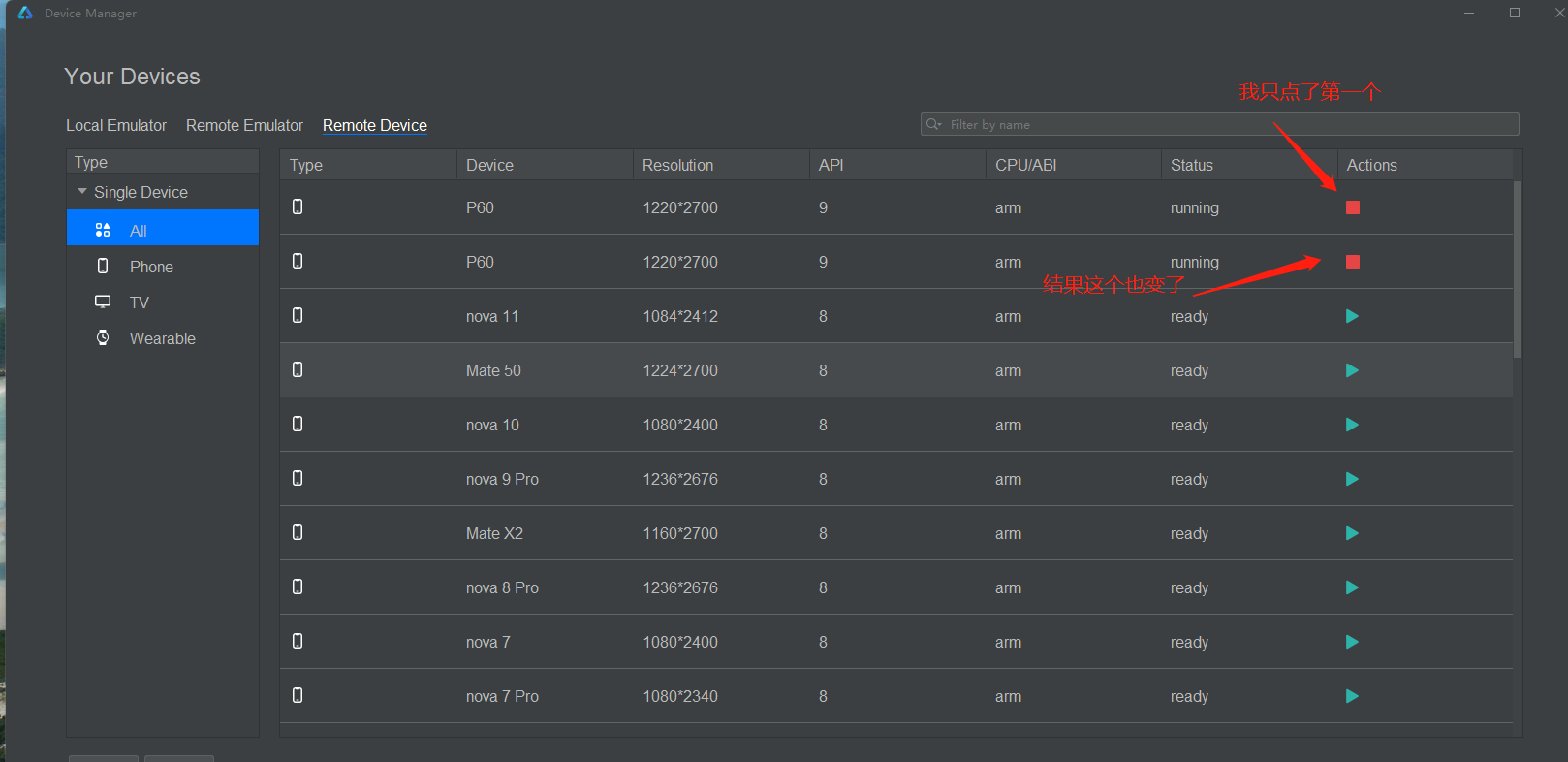Image resolution: width=1568 pixels, height=762 pixels.
Task: Start the nova 7 Pro device
Action: click(x=1352, y=696)
